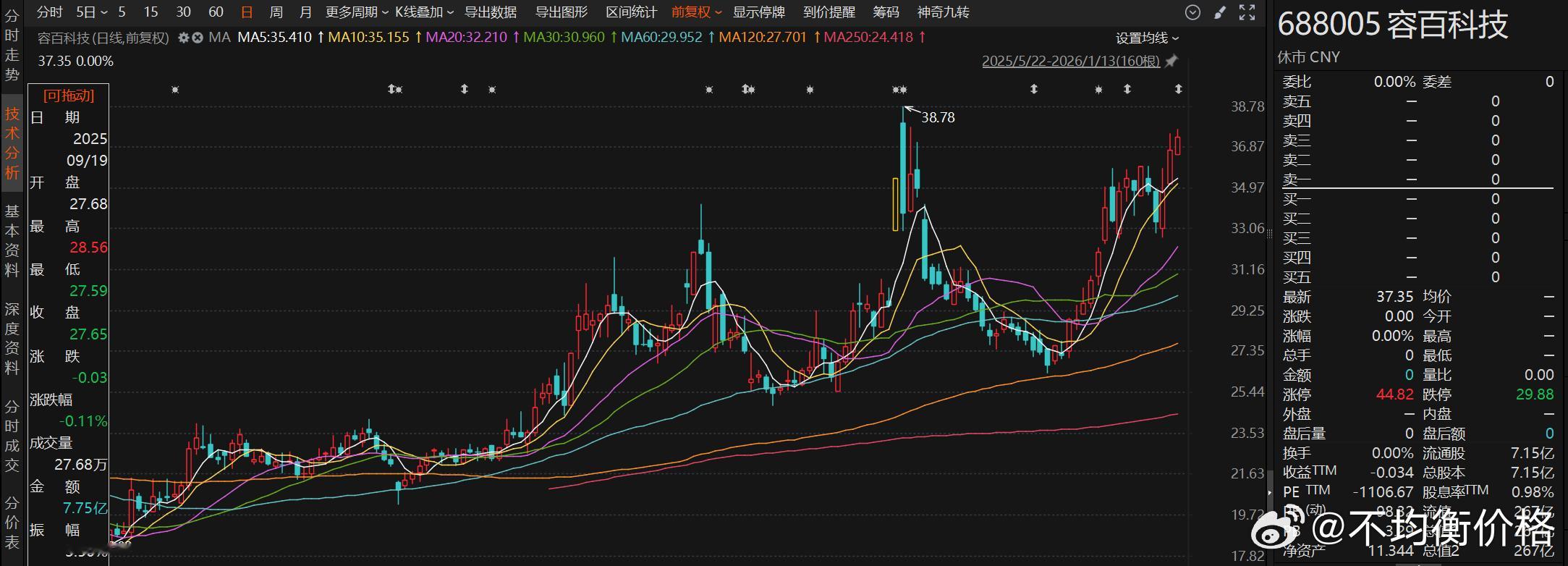Open the 分时成交 sidebar tab
The image size is (1568, 566).
tap(12, 436)
